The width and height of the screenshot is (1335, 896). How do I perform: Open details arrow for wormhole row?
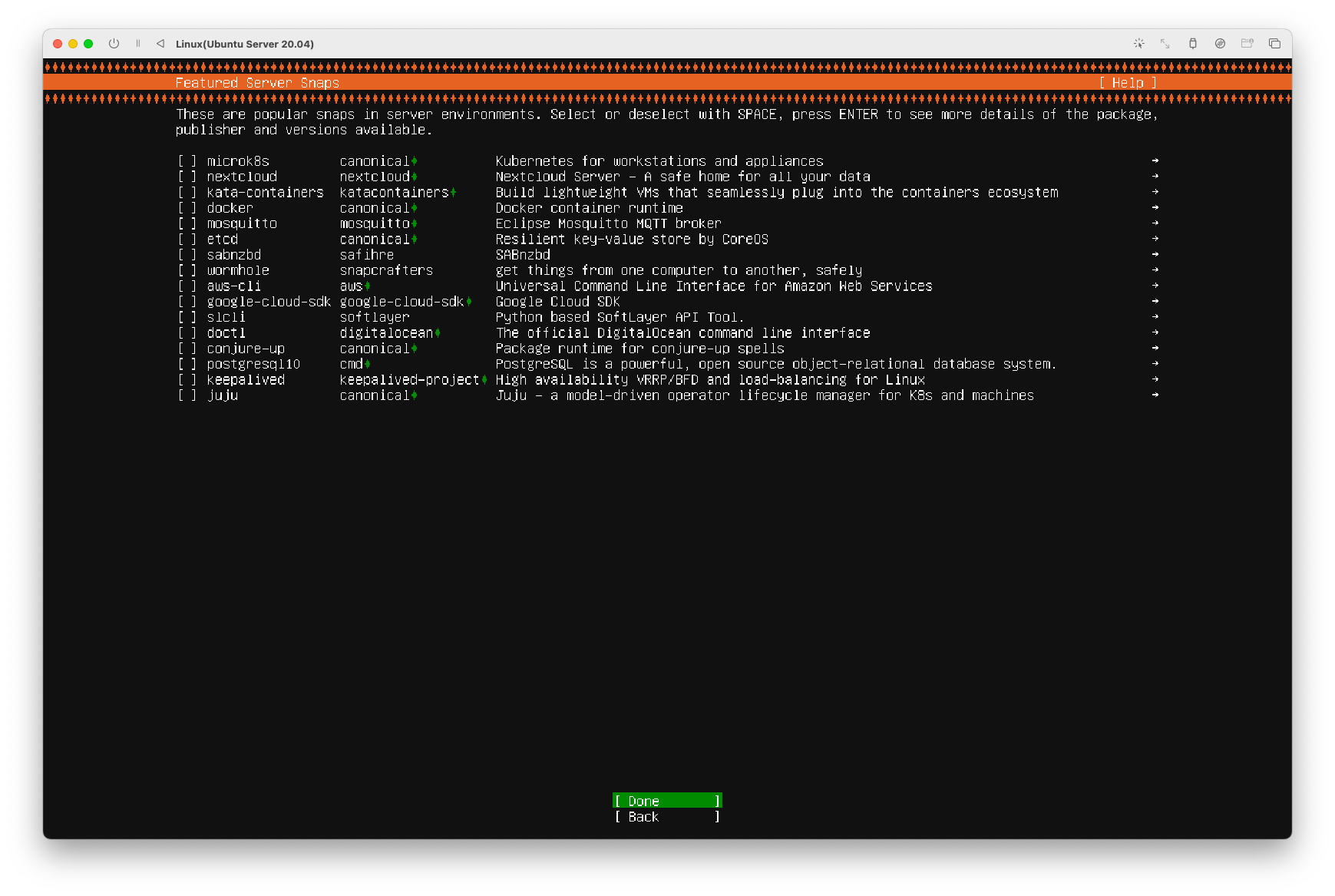[x=1155, y=269]
